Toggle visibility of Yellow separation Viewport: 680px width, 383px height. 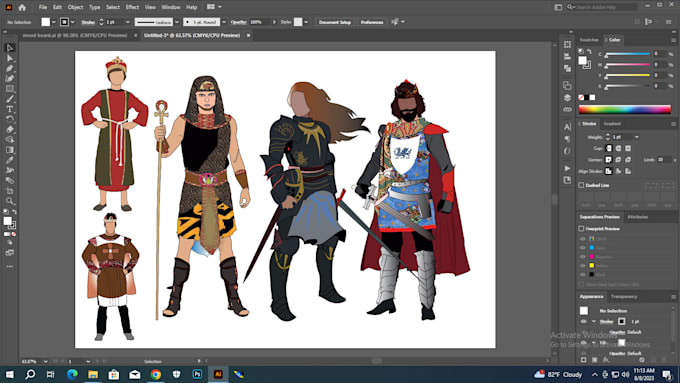(x=583, y=265)
